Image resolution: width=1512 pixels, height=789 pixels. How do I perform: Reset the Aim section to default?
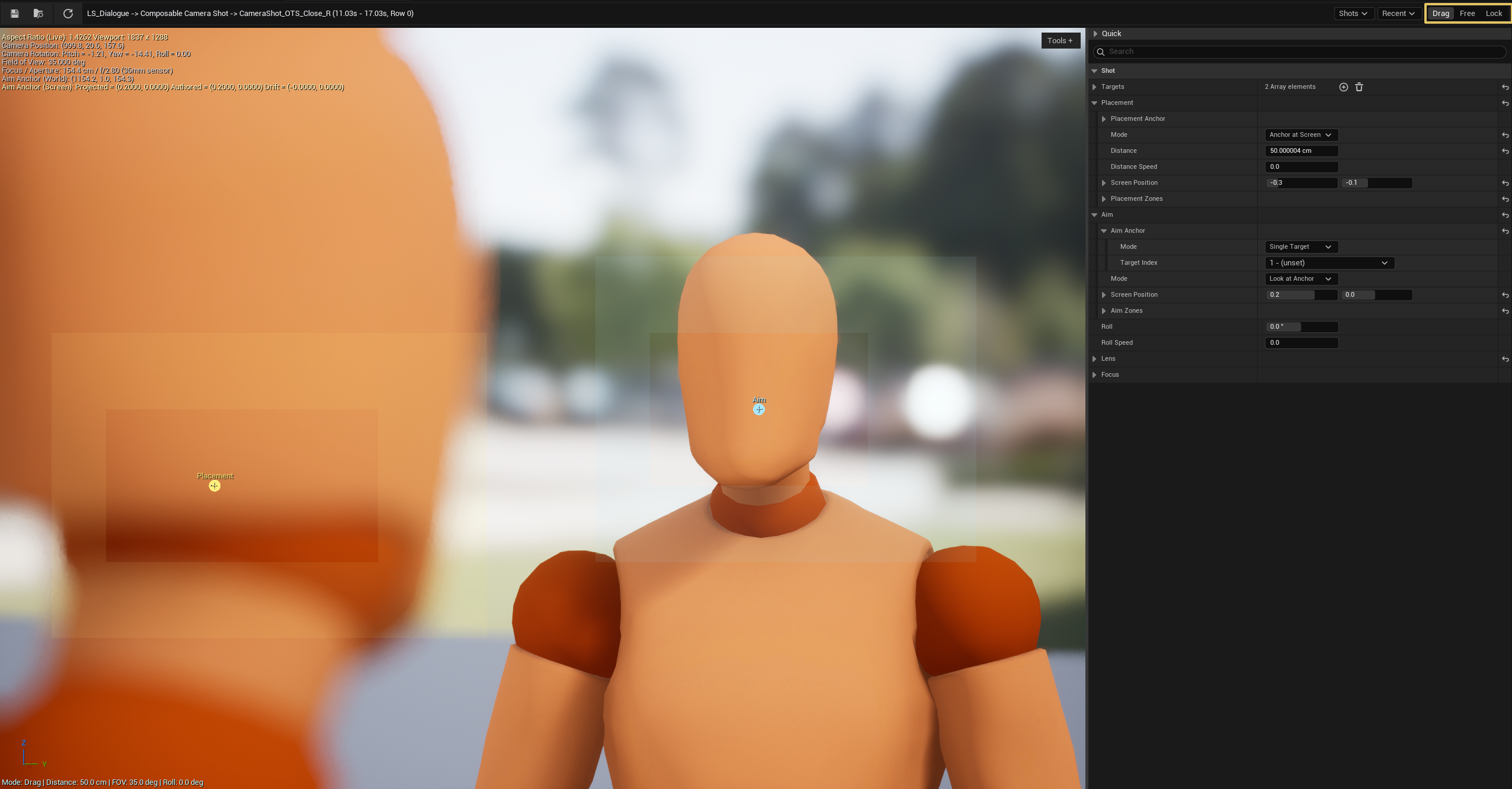[1505, 215]
